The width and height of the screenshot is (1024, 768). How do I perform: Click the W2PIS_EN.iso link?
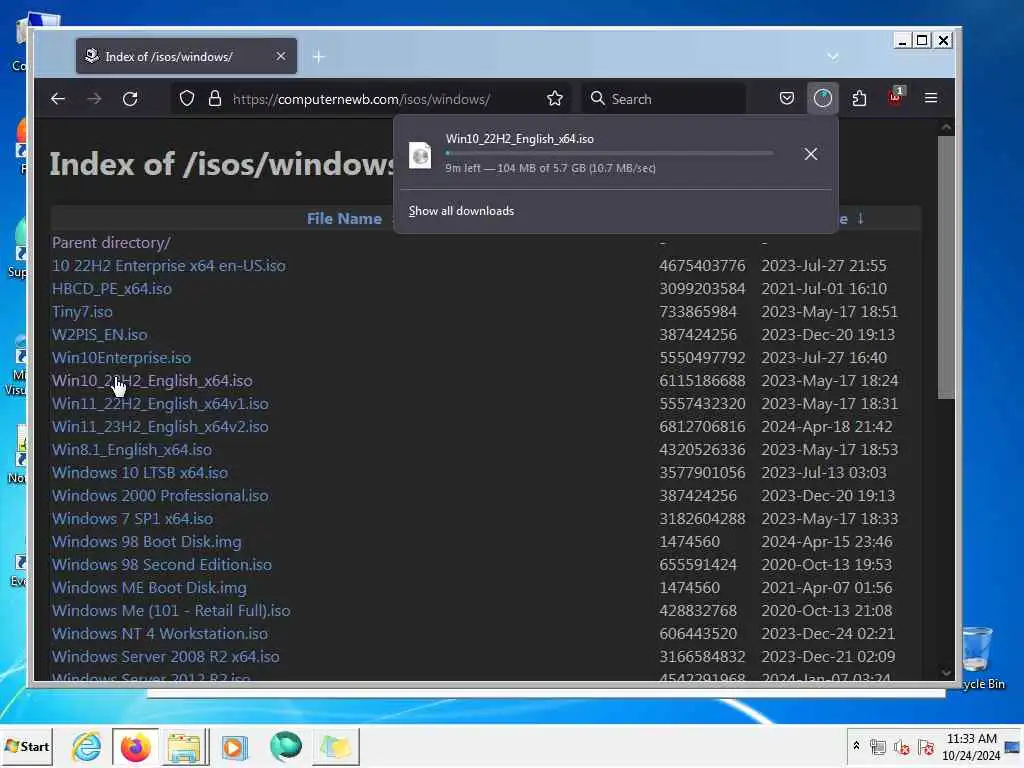[99, 335]
